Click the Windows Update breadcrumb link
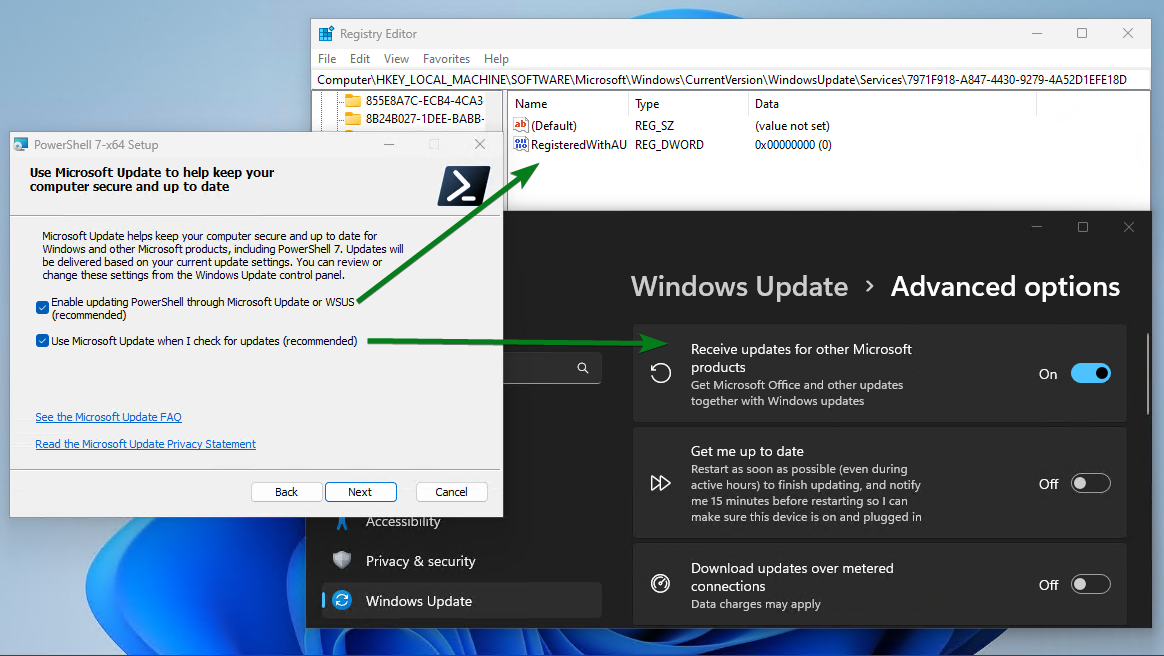This screenshot has width=1164, height=656. 739,286
